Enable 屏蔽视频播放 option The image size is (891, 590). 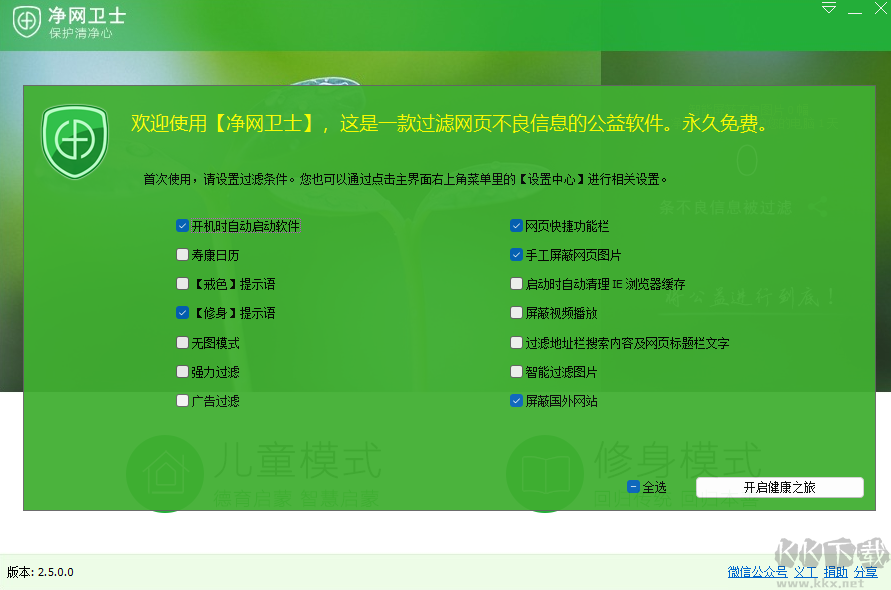[516, 313]
